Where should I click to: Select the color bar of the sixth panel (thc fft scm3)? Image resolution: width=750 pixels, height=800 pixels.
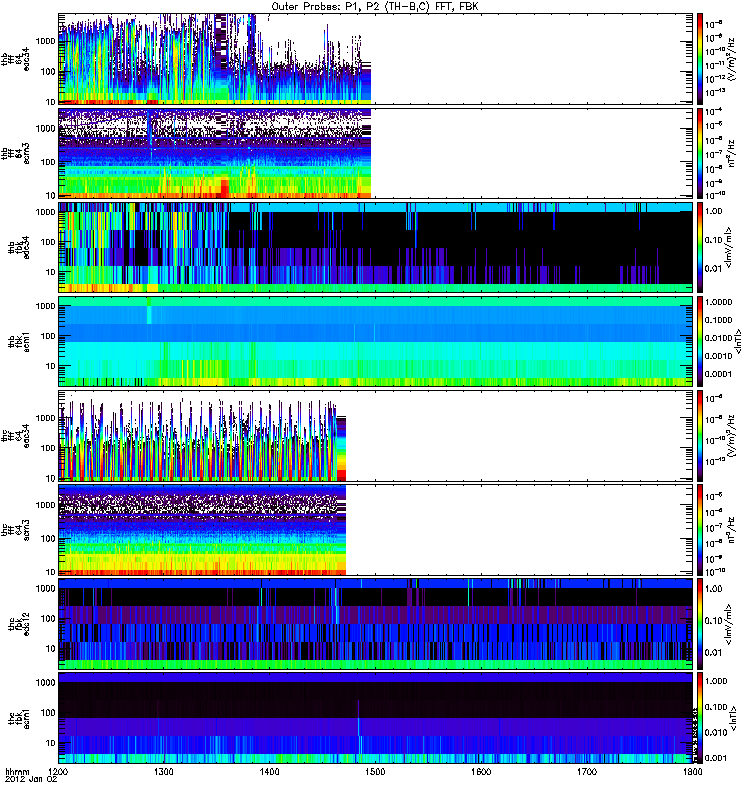pyautogui.click(x=700, y=530)
